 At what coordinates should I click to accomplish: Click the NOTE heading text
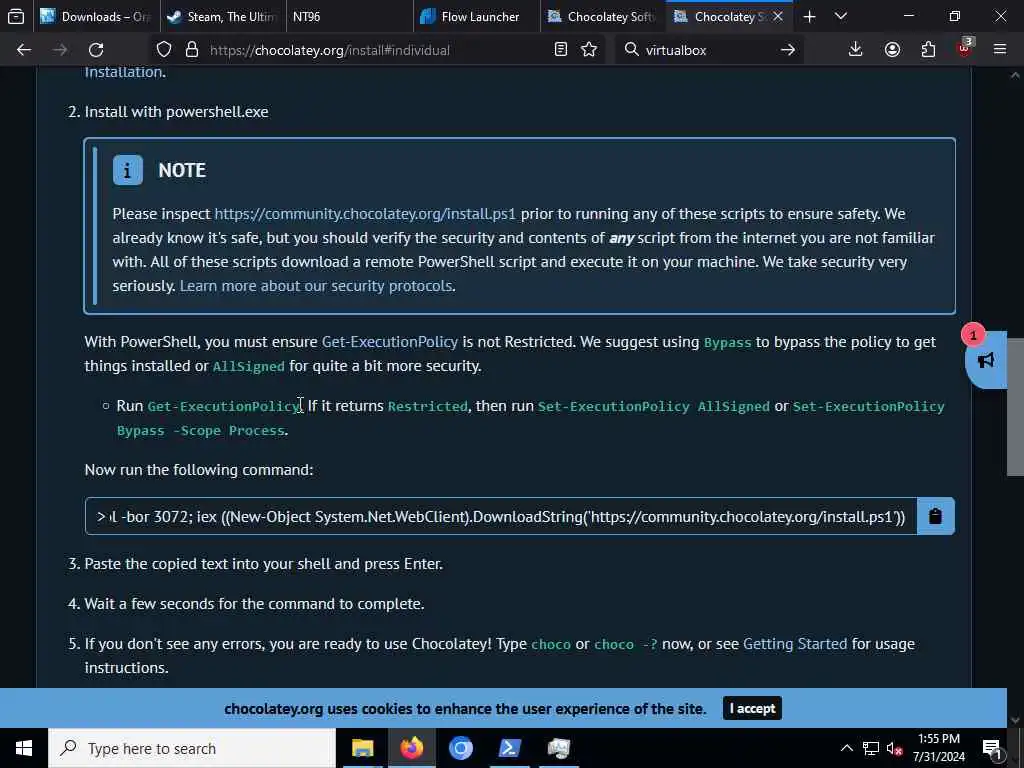coord(182,170)
